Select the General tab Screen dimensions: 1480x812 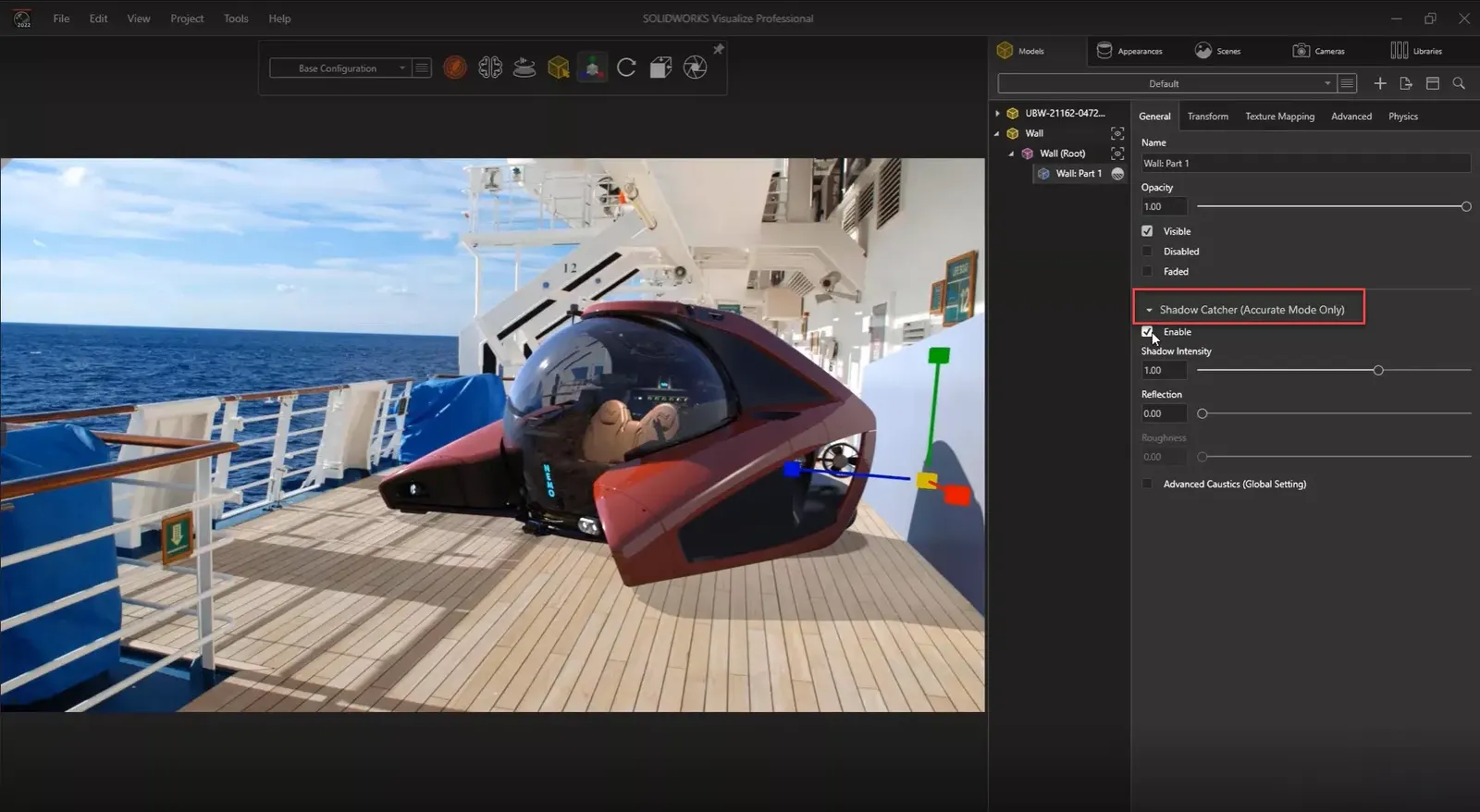pos(1154,117)
